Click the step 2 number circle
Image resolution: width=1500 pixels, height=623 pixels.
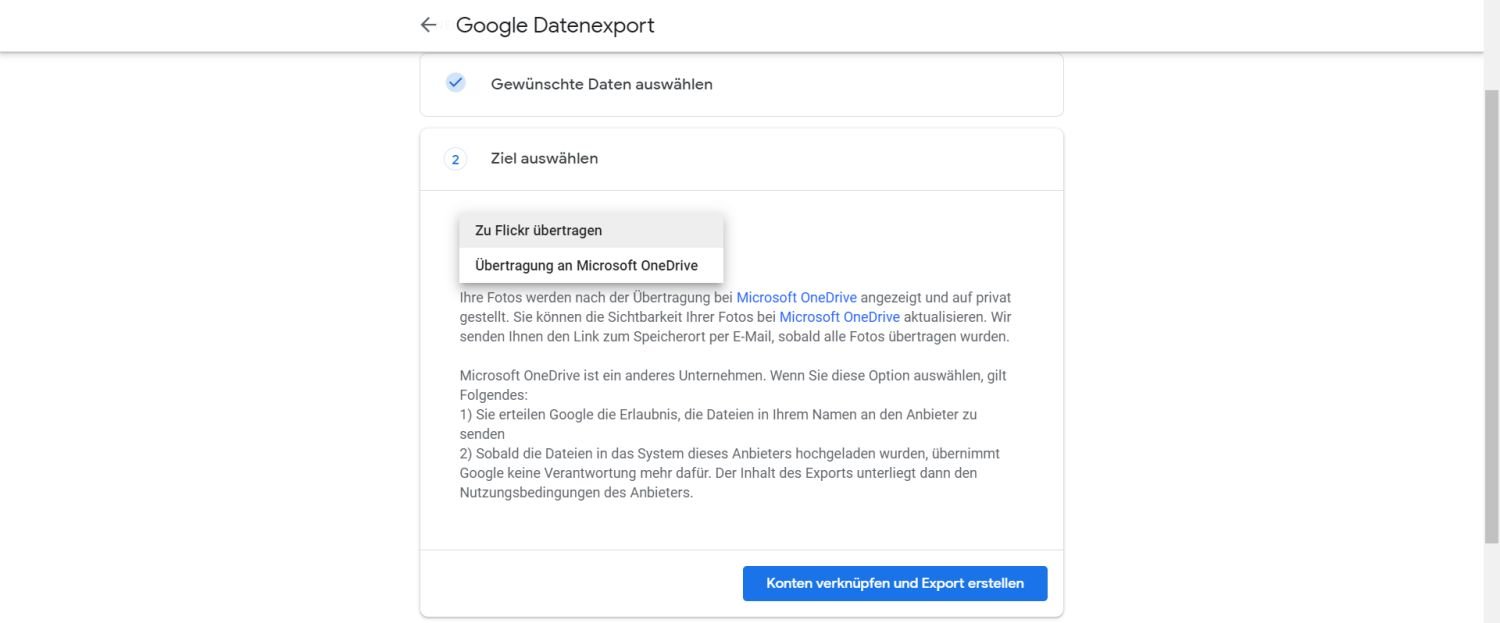tap(455, 159)
